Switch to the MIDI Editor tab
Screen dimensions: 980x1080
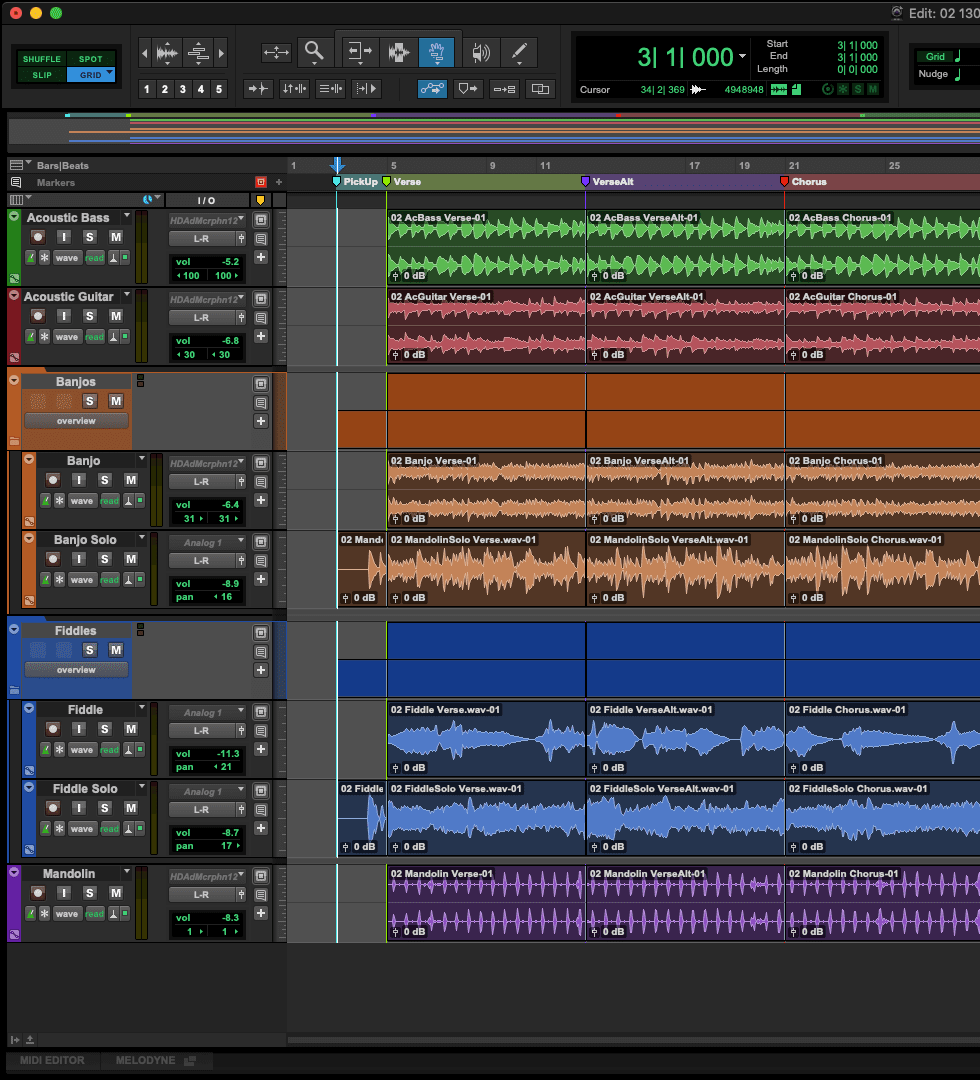tap(52, 1060)
